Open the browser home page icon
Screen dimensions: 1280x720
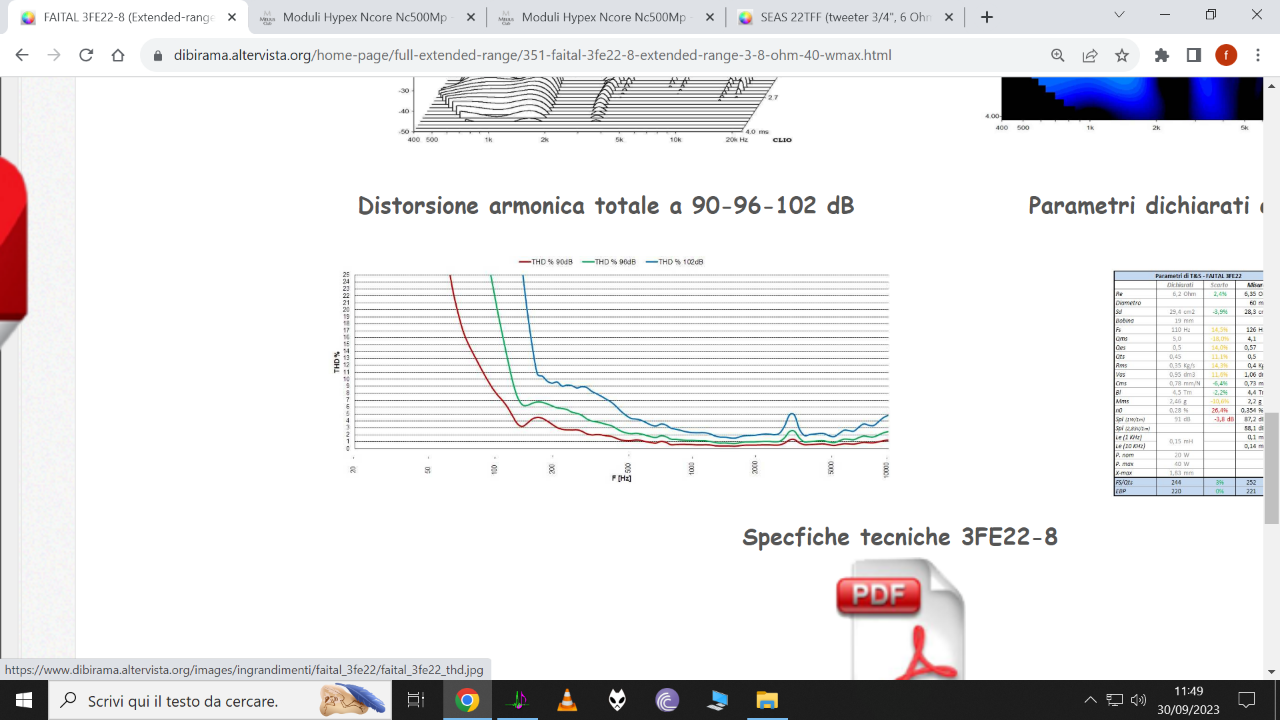tap(118, 56)
